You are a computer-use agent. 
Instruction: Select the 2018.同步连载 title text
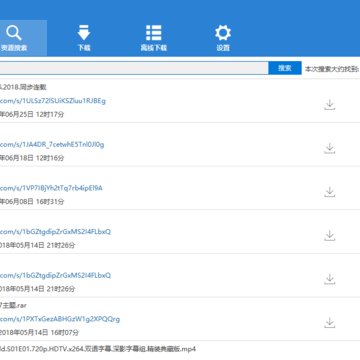click(x=23, y=87)
